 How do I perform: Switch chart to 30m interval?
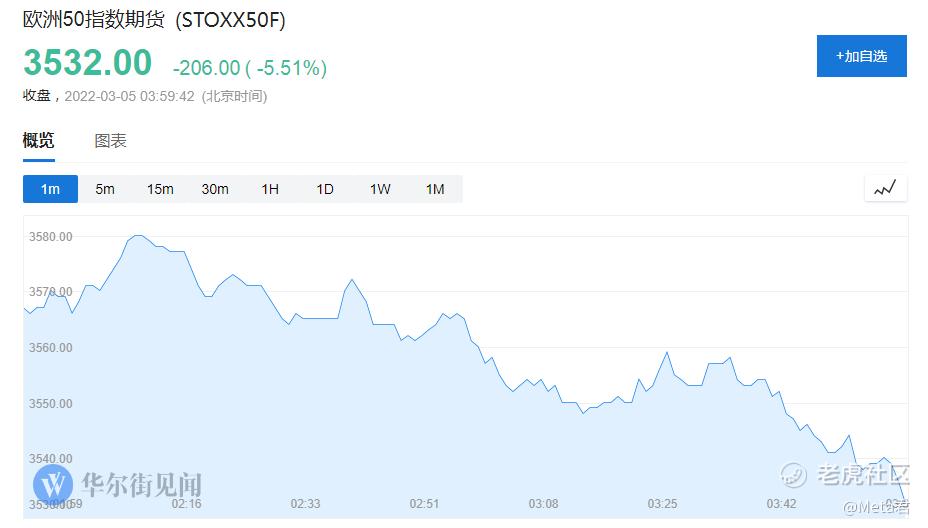pos(215,189)
